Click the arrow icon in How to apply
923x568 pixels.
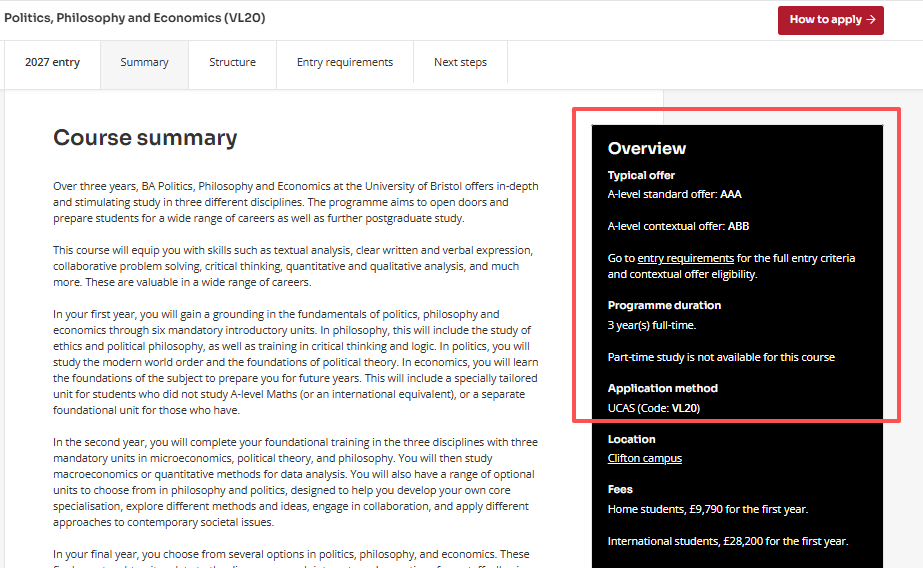pos(871,20)
